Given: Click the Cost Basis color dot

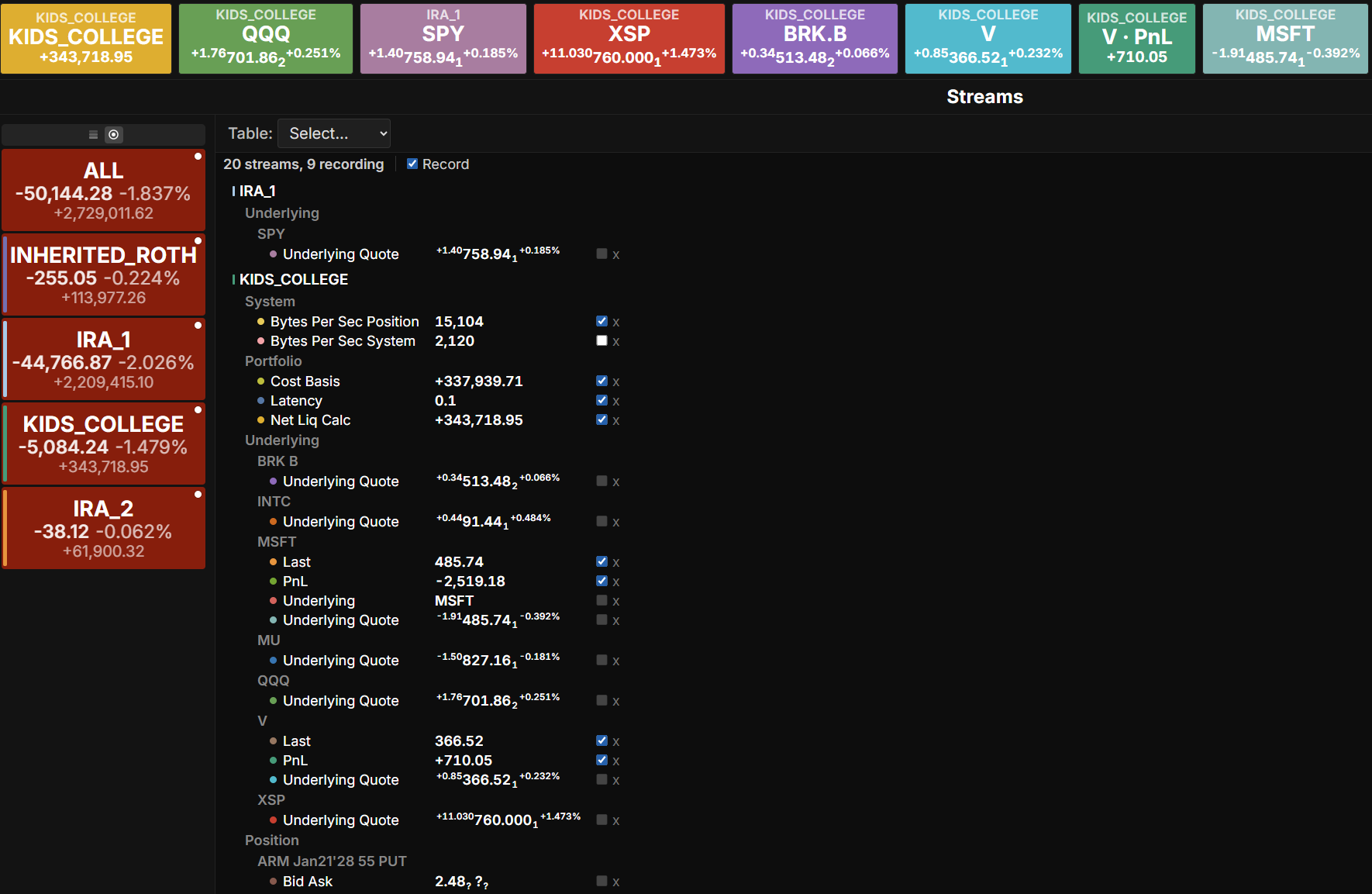Looking at the screenshot, I should [261, 381].
